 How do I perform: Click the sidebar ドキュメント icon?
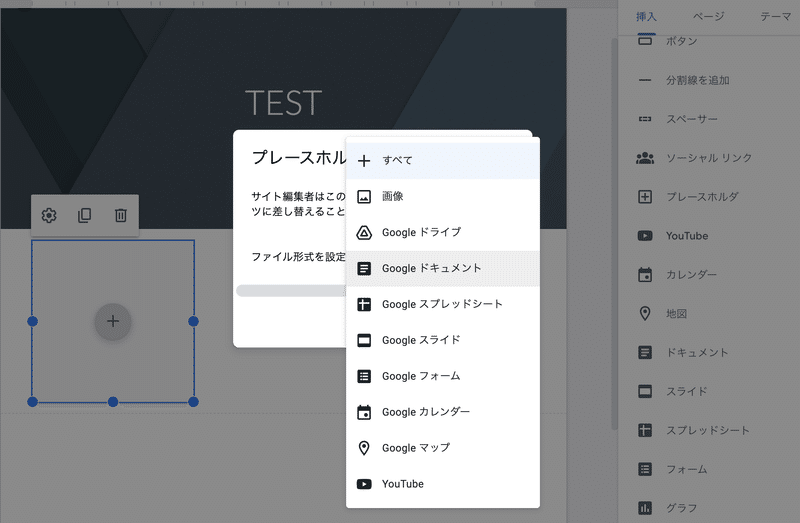click(645, 352)
